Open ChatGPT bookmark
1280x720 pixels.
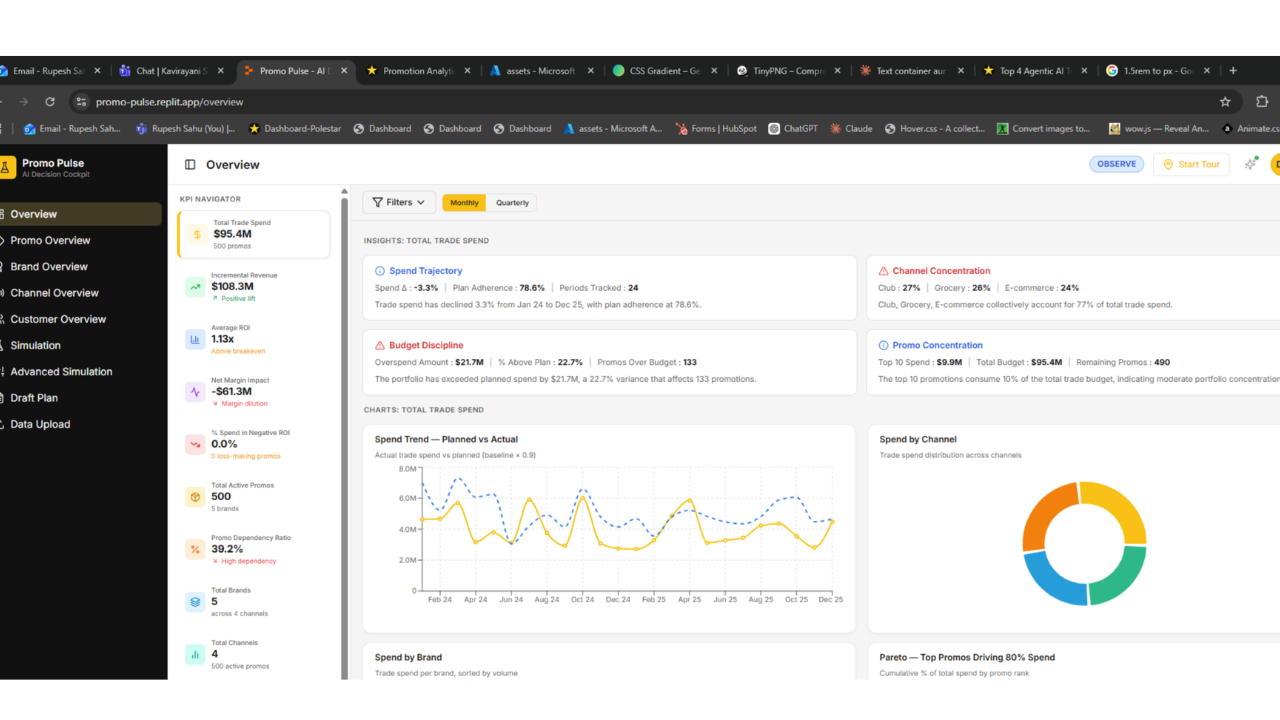pyautogui.click(x=794, y=129)
